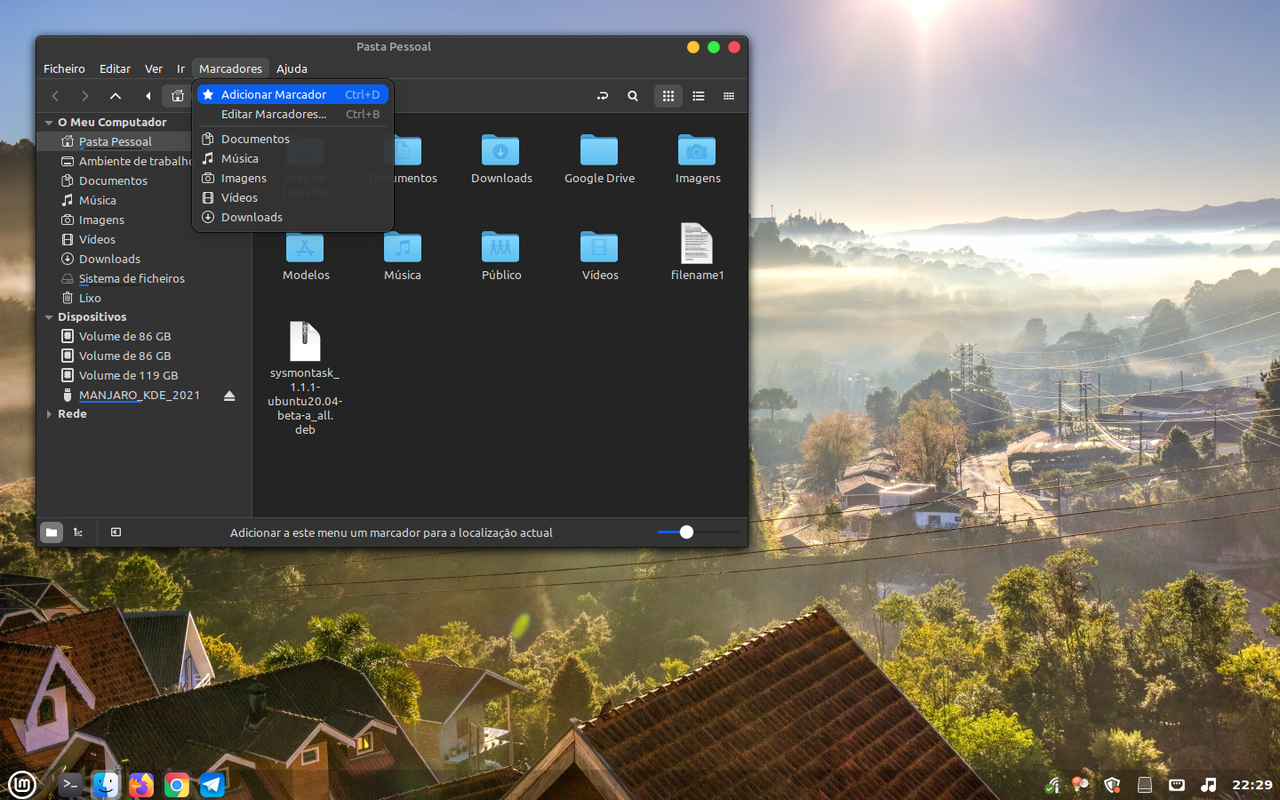Open the MANJARO_KDE_2021 device
Image resolution: width=1280 pixels, height=800 pixels.
pos(130,395)
